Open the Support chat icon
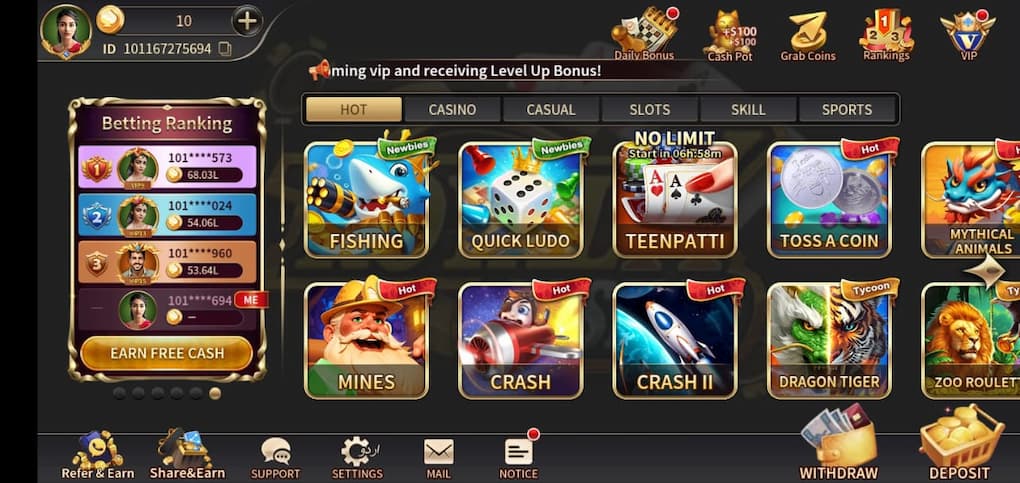1020x483 pixels. (276, 458)
